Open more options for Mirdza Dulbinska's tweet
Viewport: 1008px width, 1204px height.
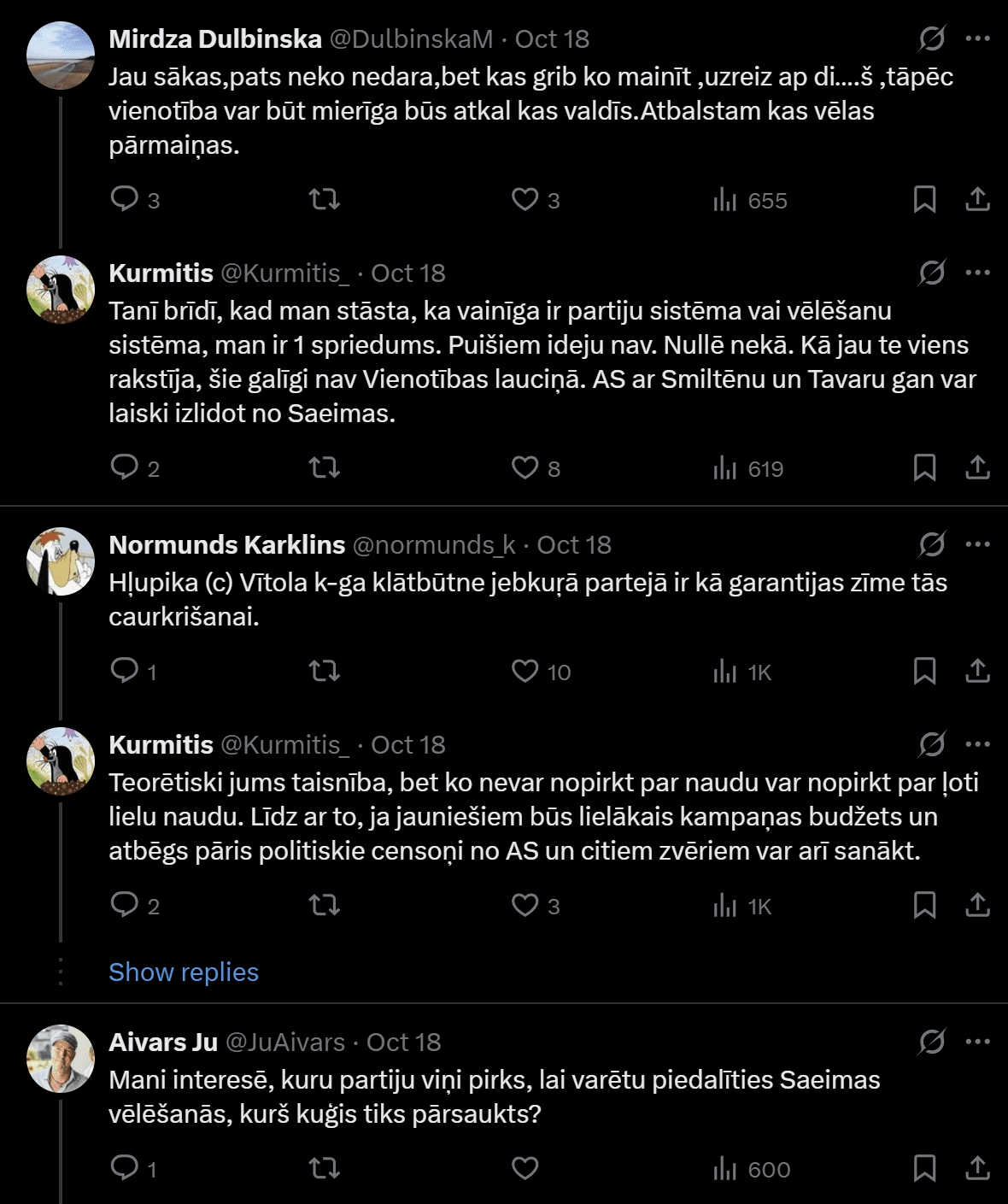[x=977, y=38]
